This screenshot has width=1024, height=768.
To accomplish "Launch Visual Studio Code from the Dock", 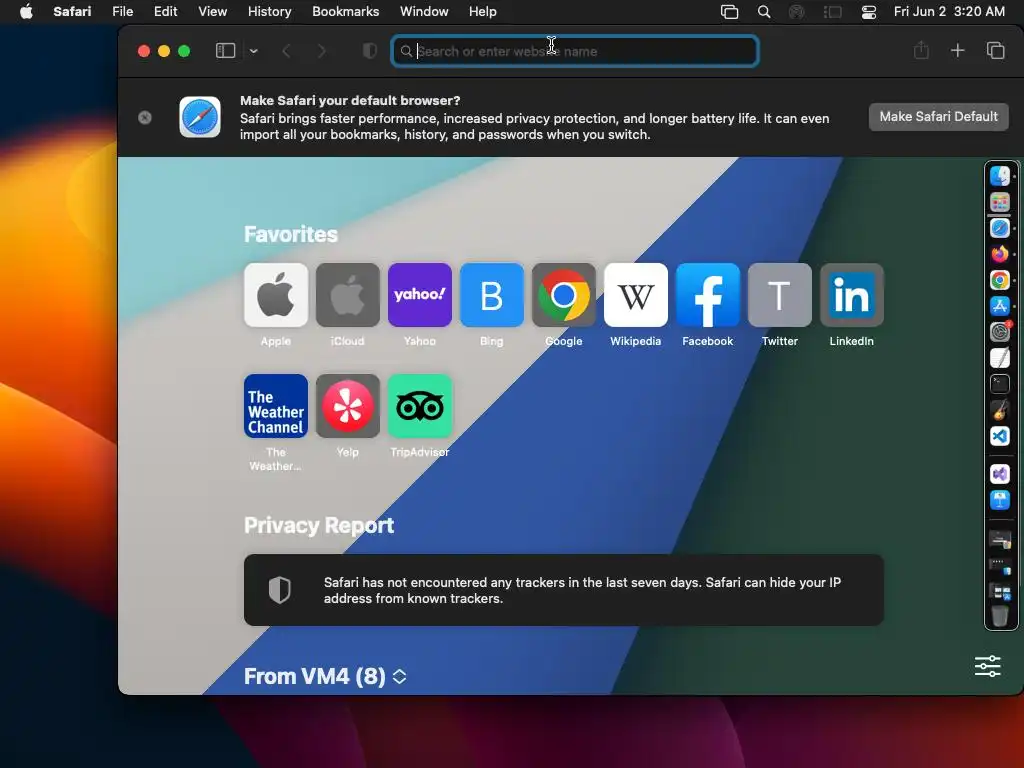I will click(x=1000, y=436).
